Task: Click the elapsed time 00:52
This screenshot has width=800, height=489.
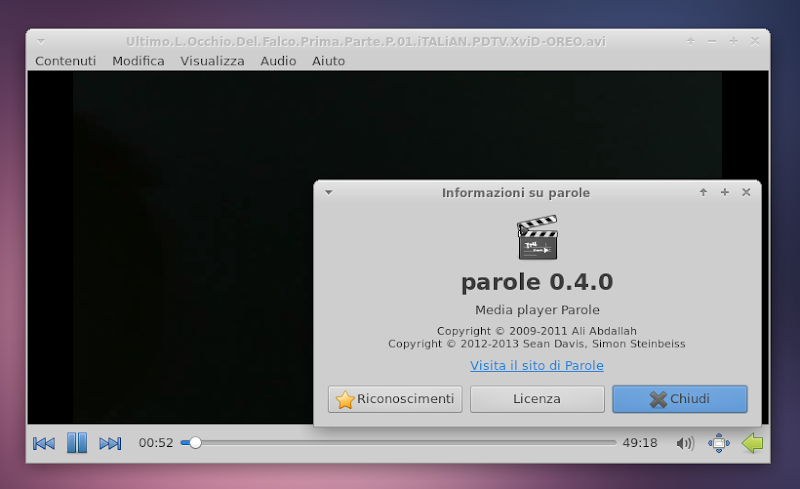Action: pyautogui.click(x=156, y=443)
